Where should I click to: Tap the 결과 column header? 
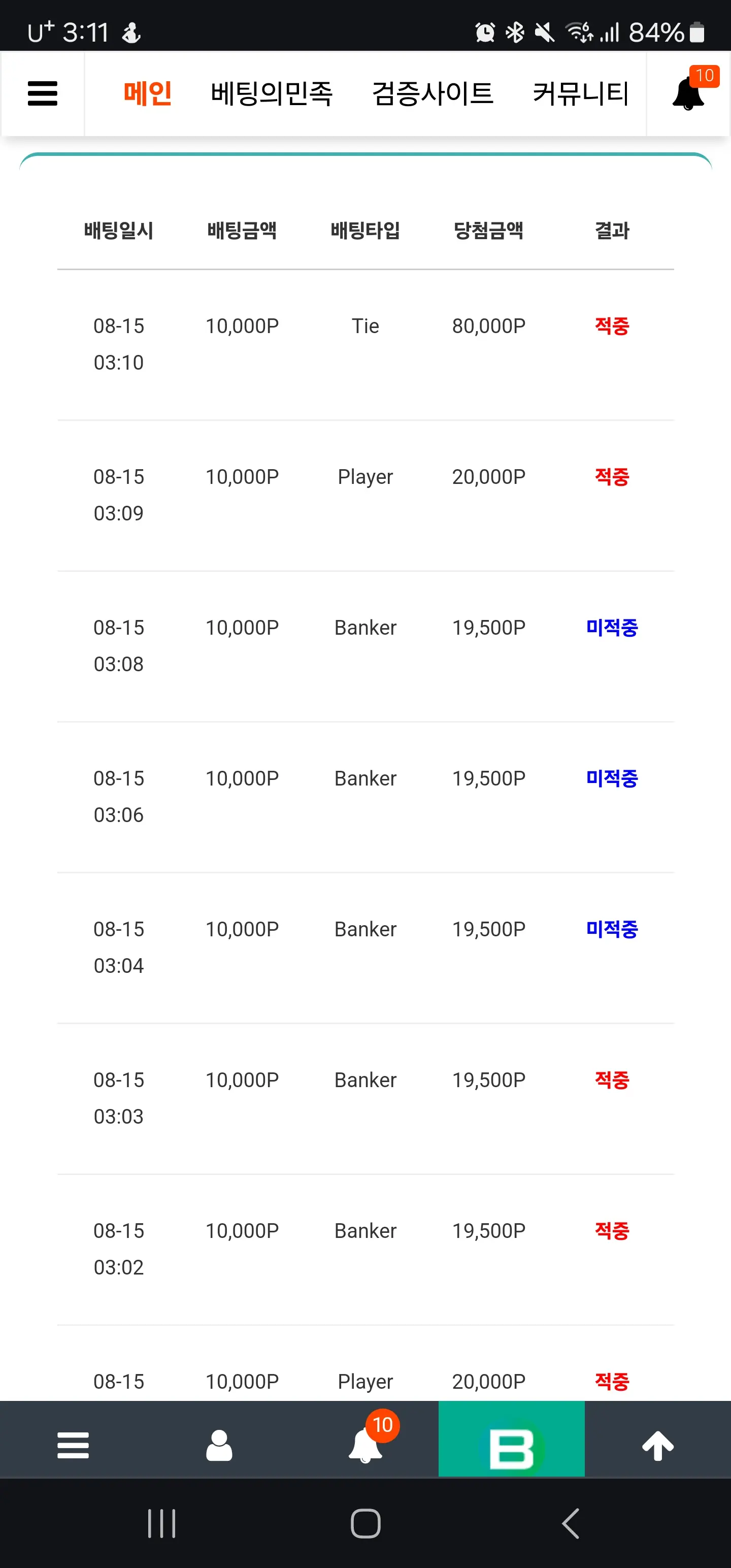coord(612,231)
